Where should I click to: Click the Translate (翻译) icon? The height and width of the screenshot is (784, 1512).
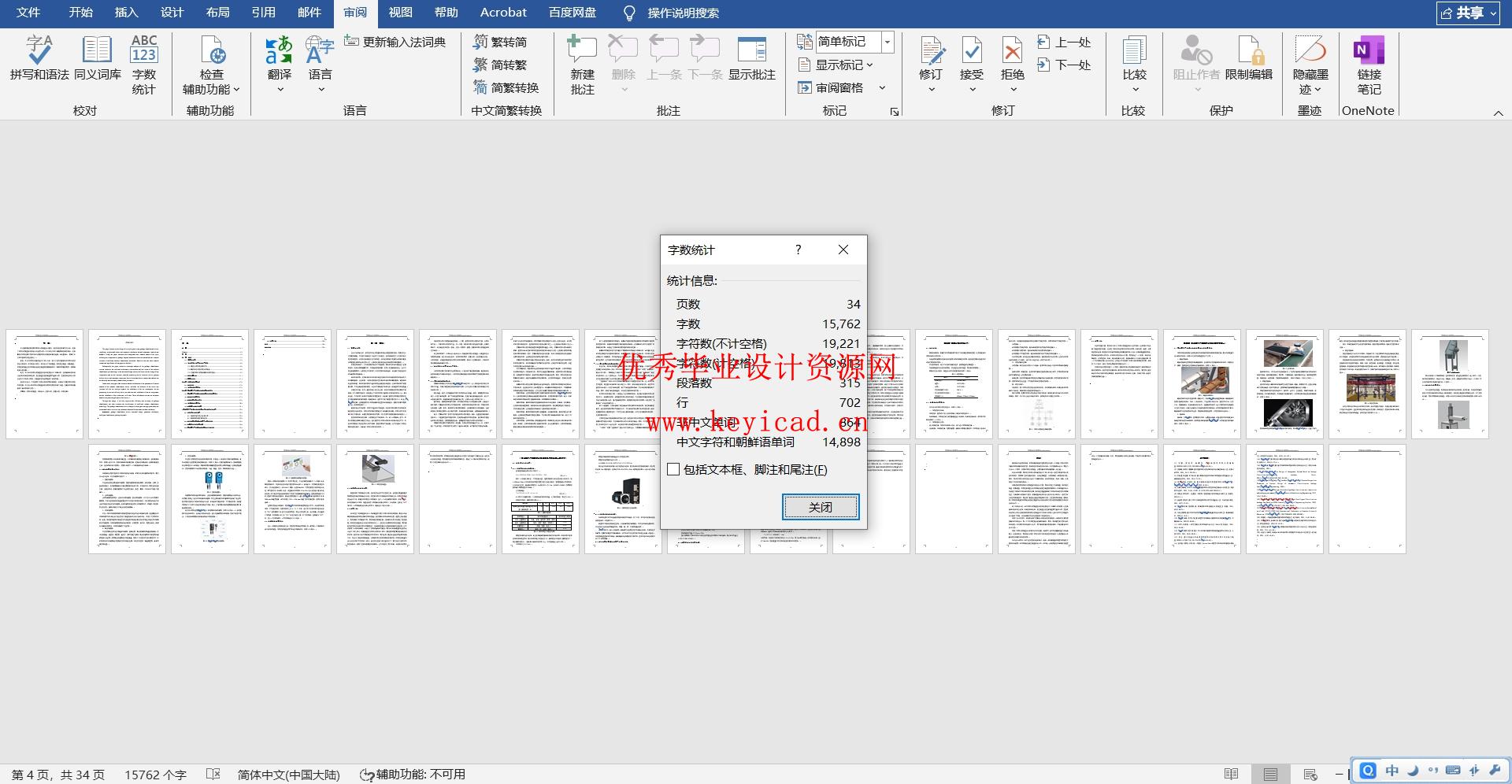(279, 50)
